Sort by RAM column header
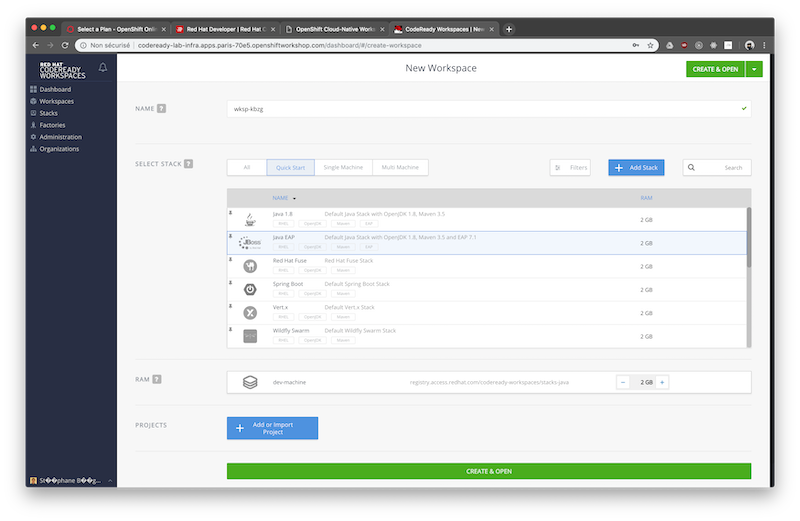800x521 pixels. point(646,198)
